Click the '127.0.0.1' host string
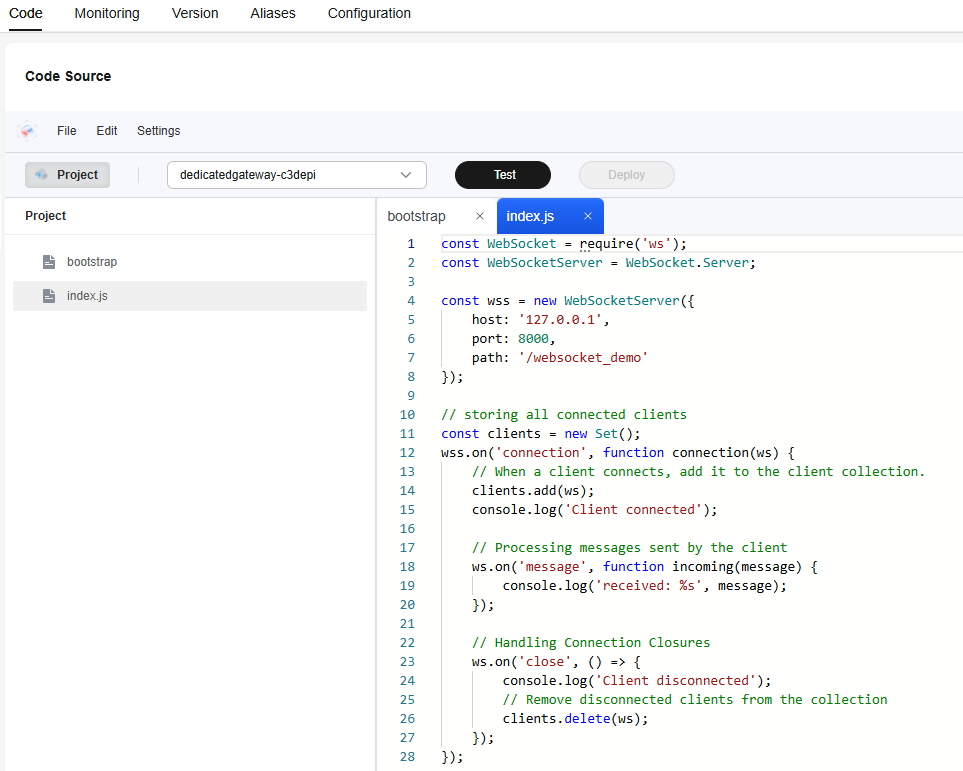 click(560, 319)
